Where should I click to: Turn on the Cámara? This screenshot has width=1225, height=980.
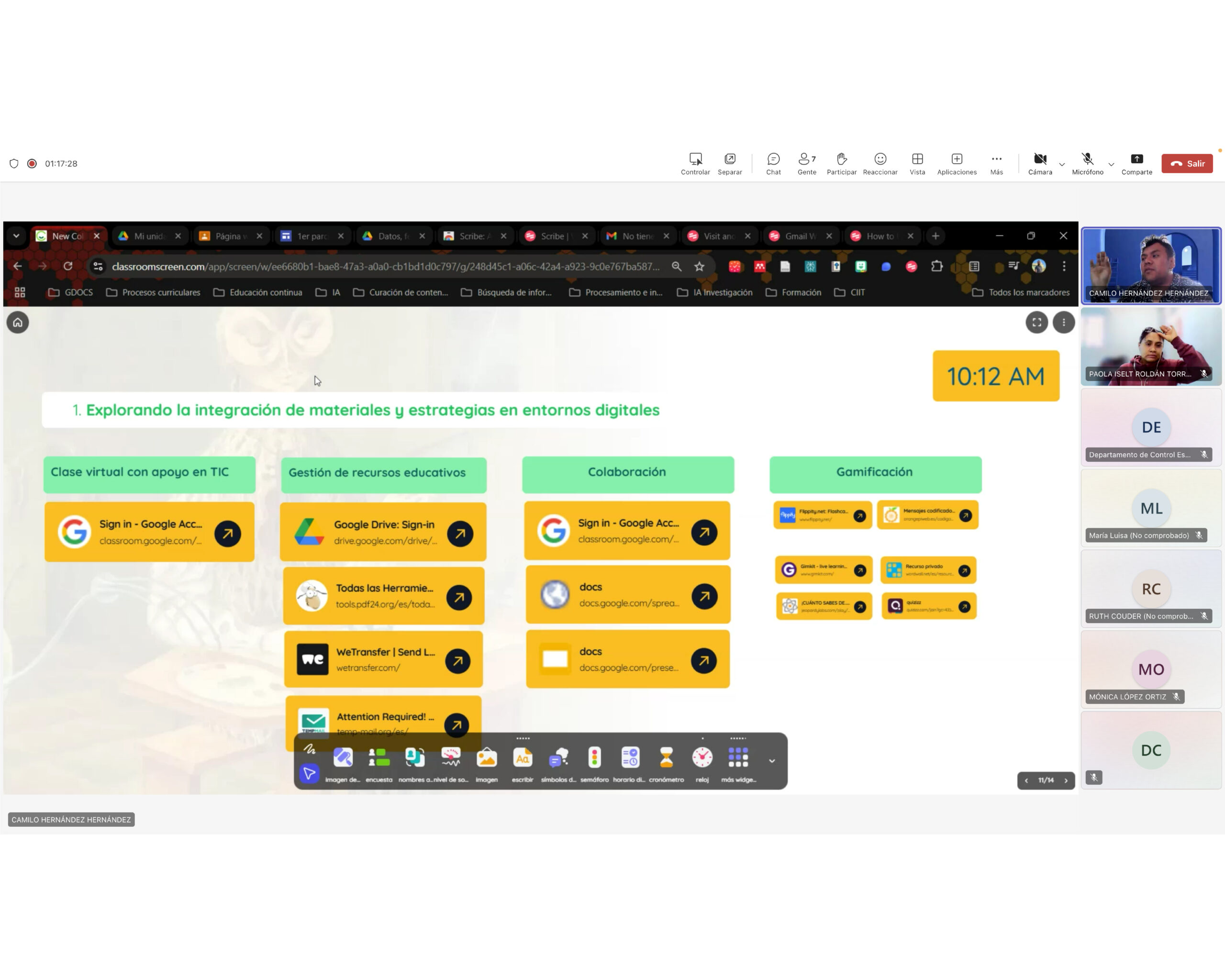click(x=1040, y=164)
